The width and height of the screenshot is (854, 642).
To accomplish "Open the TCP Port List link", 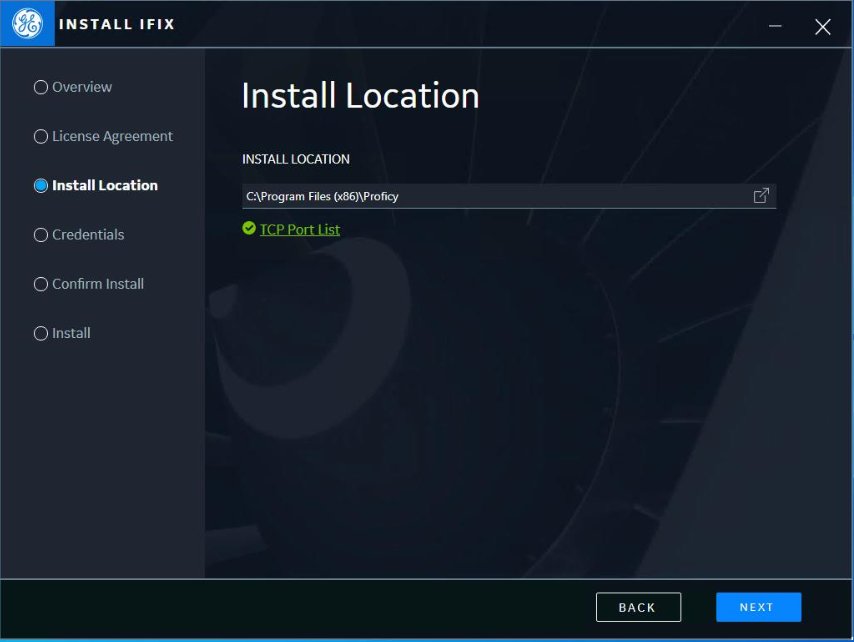I will 300,229.
